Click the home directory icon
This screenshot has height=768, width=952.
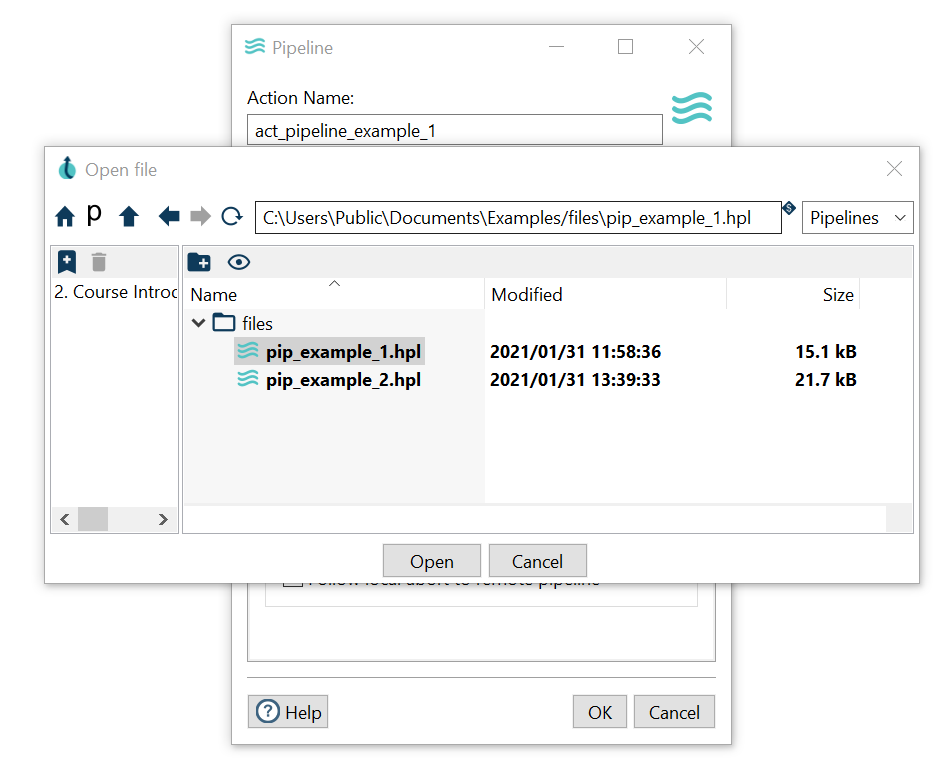coord(65,216)
